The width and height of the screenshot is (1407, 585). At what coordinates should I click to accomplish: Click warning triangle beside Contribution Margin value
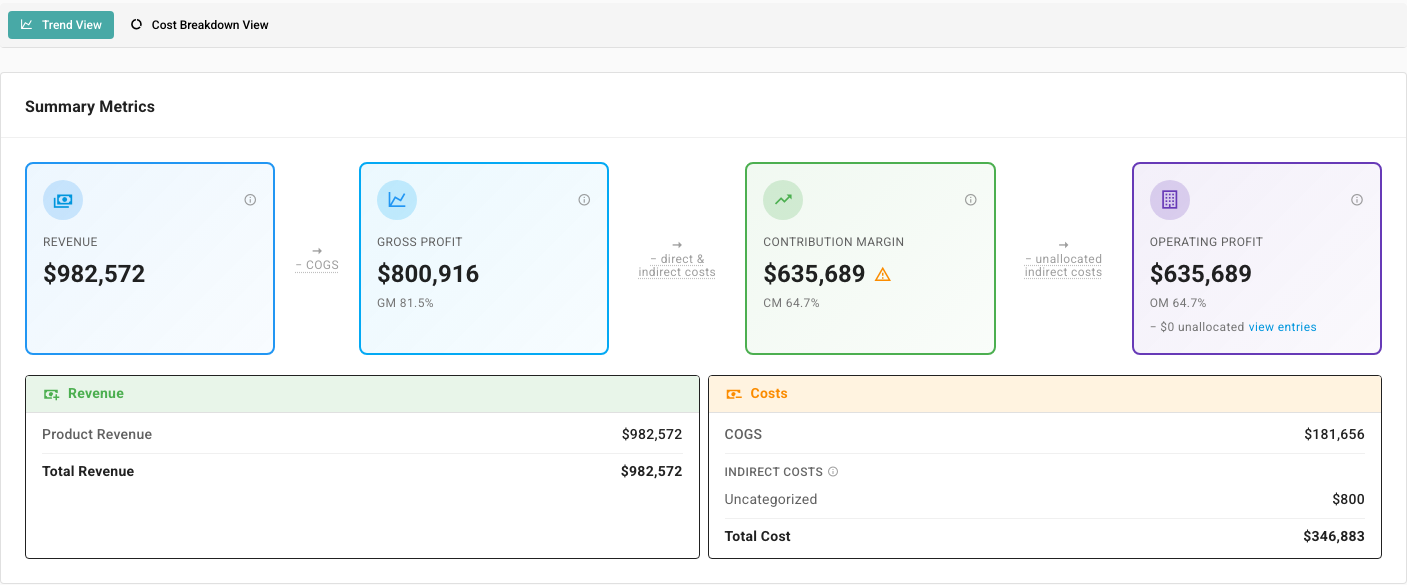(x=882, y=274)
